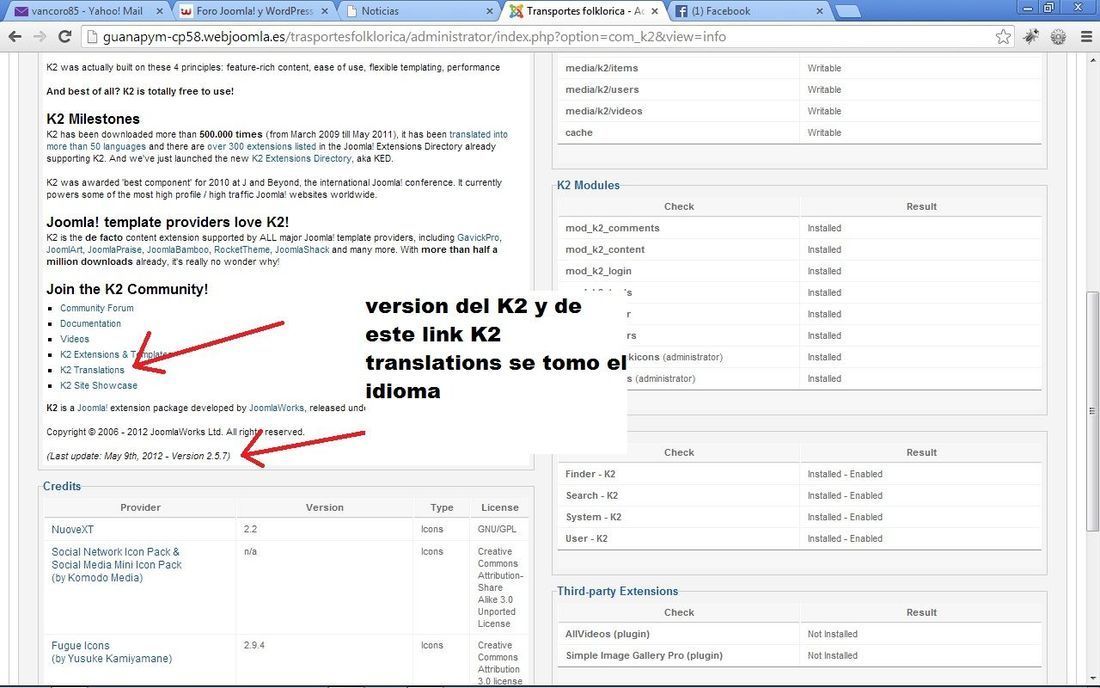Visit the JoomlaShack link

click(302, 250)
